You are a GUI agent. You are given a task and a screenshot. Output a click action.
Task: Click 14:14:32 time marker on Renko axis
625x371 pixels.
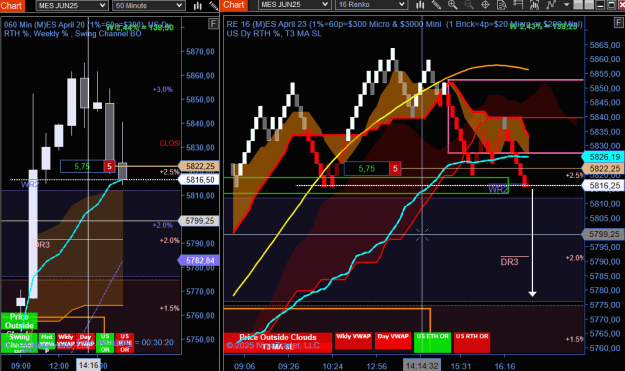coord(422,365)
